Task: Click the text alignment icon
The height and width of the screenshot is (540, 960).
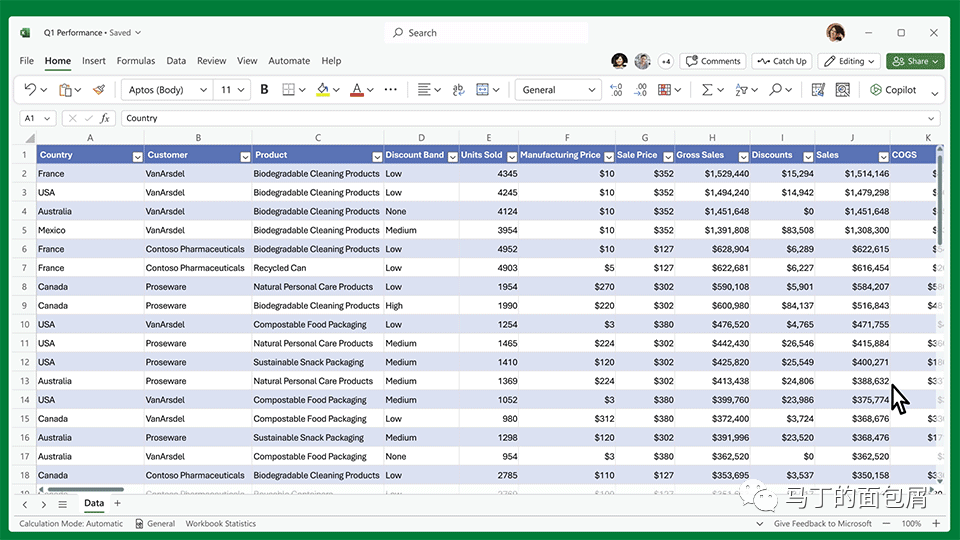Action: click(424, 89)
